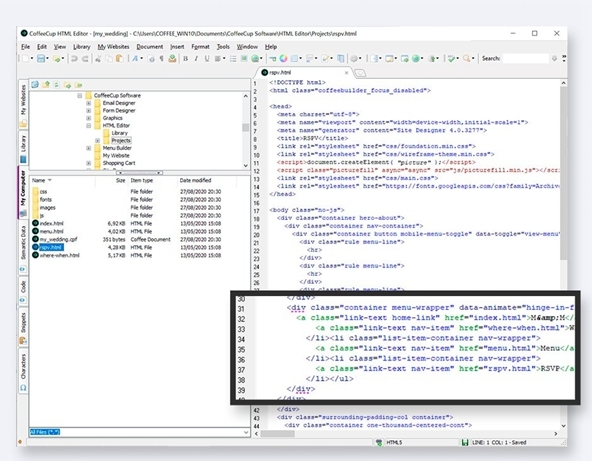The width and height of the screenshot is (592, 461).
Task: Click the first icon in the file panel toolbar
Action: [35, 85]
